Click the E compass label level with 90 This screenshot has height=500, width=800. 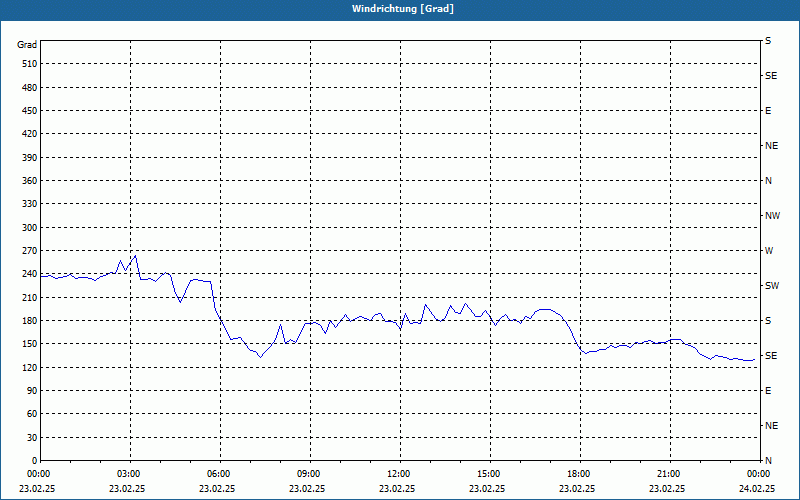768,391
